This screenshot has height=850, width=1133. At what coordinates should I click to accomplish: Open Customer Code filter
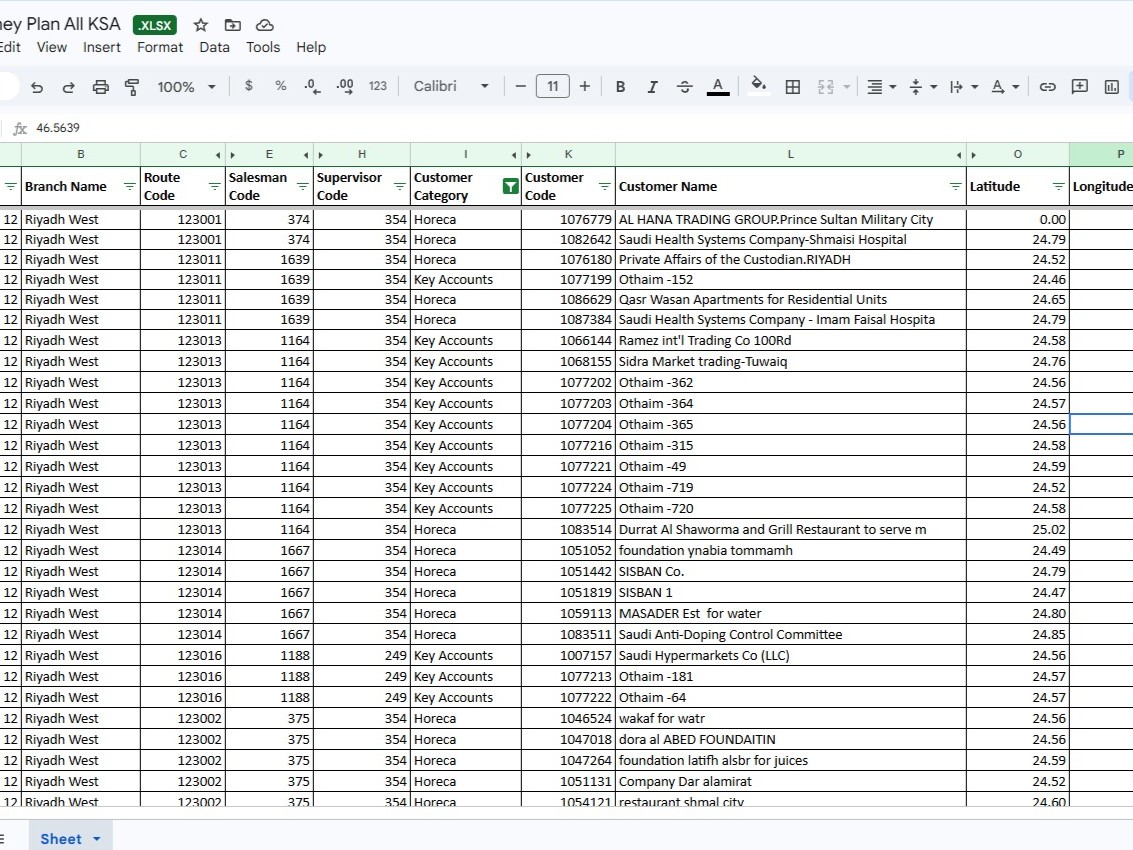pos(605,186)
